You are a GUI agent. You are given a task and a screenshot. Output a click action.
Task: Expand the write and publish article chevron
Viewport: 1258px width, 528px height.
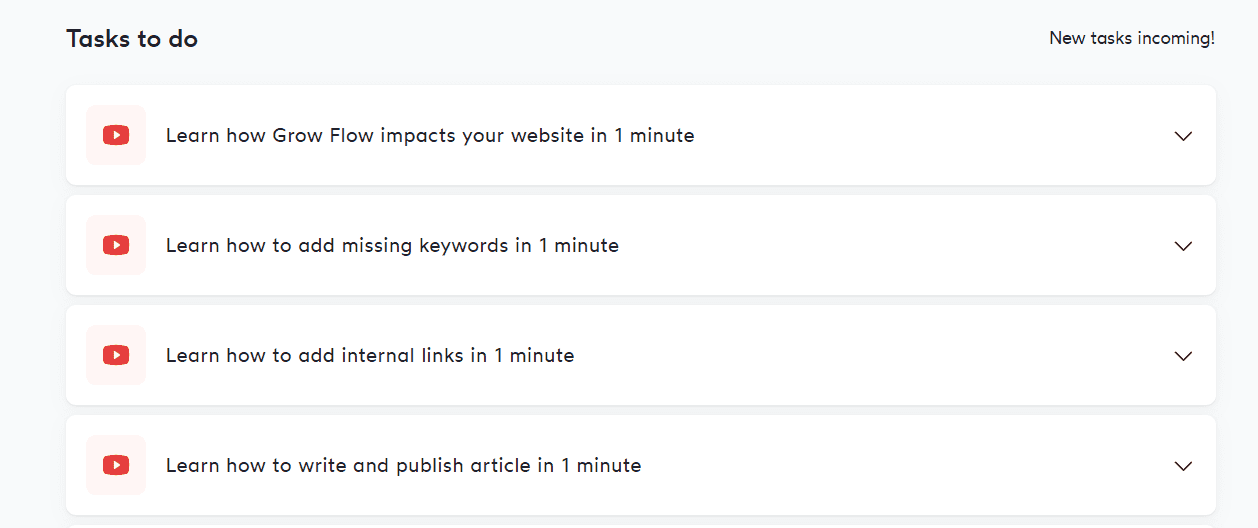pyautogui.click(x=1183, y=466)
